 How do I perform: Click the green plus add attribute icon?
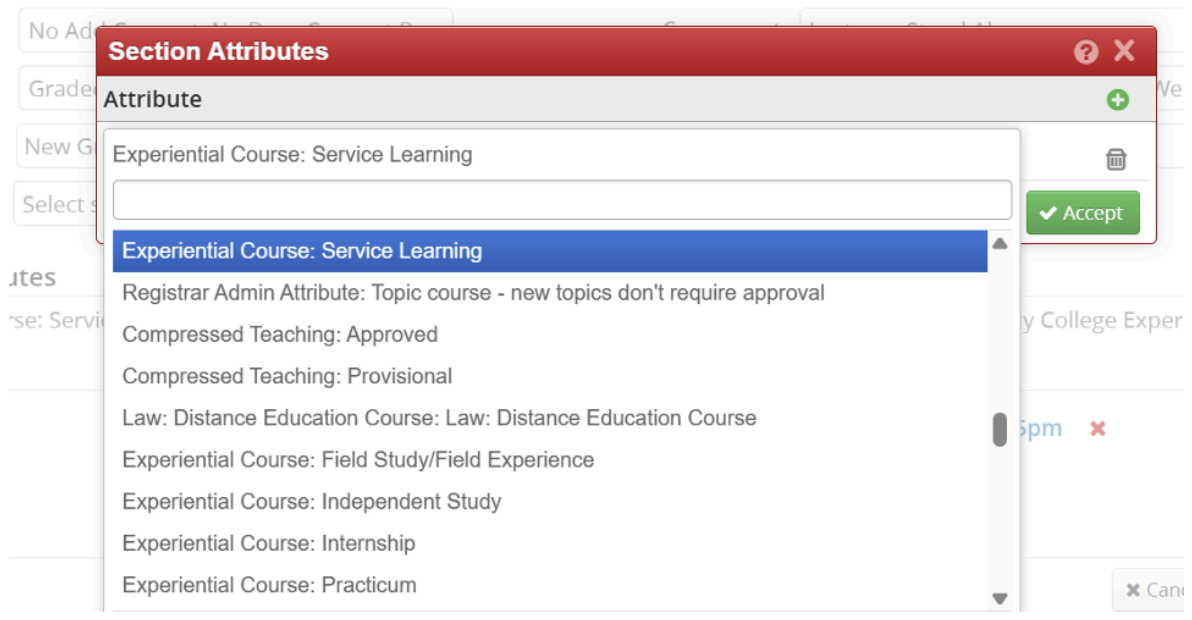(x=1117, y=100)
